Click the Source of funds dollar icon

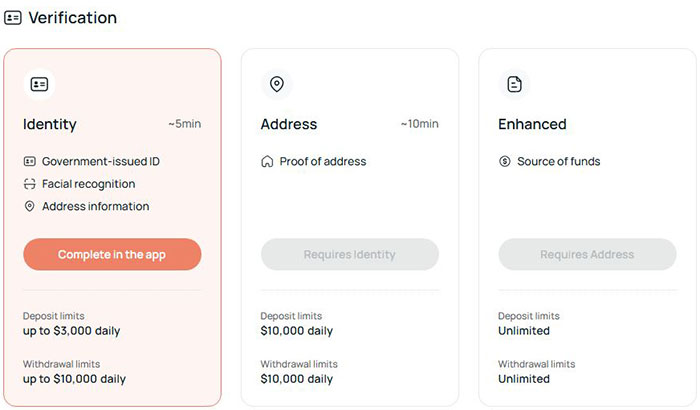pyautogui.click(x=504, y=161)
